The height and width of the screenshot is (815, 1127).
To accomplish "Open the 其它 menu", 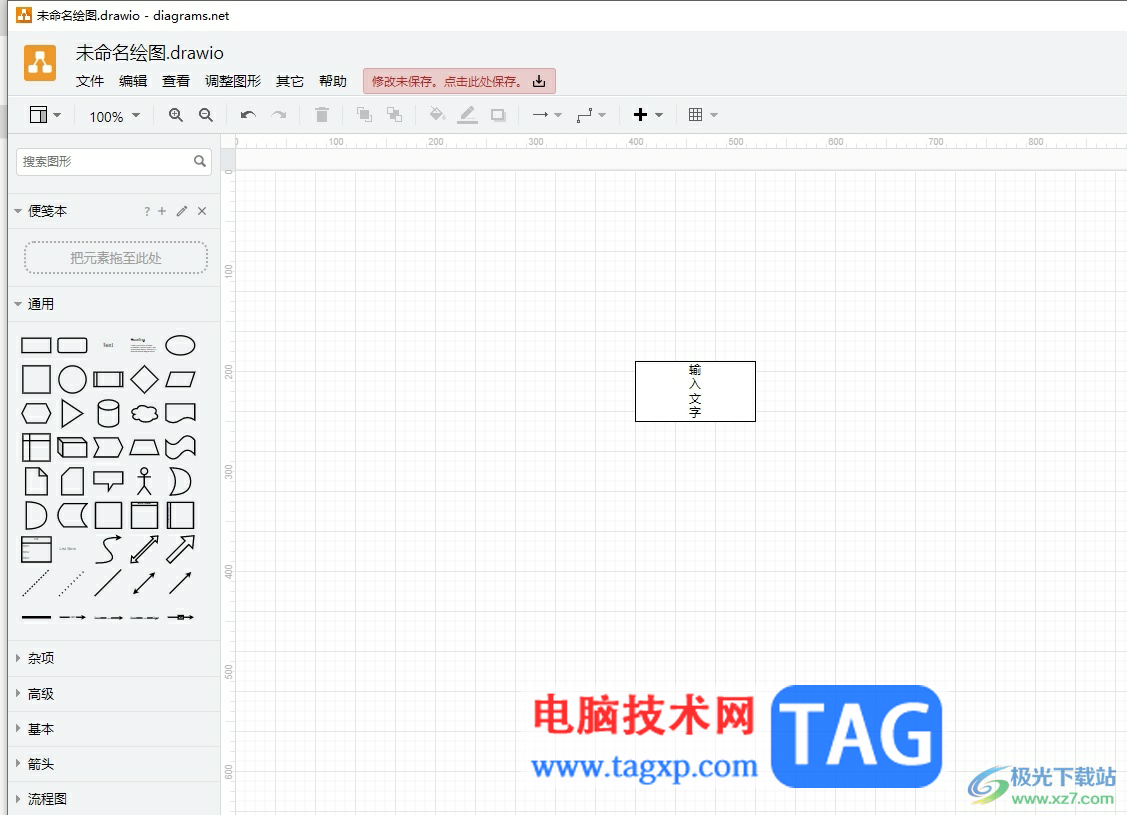I will pos(290,81).
